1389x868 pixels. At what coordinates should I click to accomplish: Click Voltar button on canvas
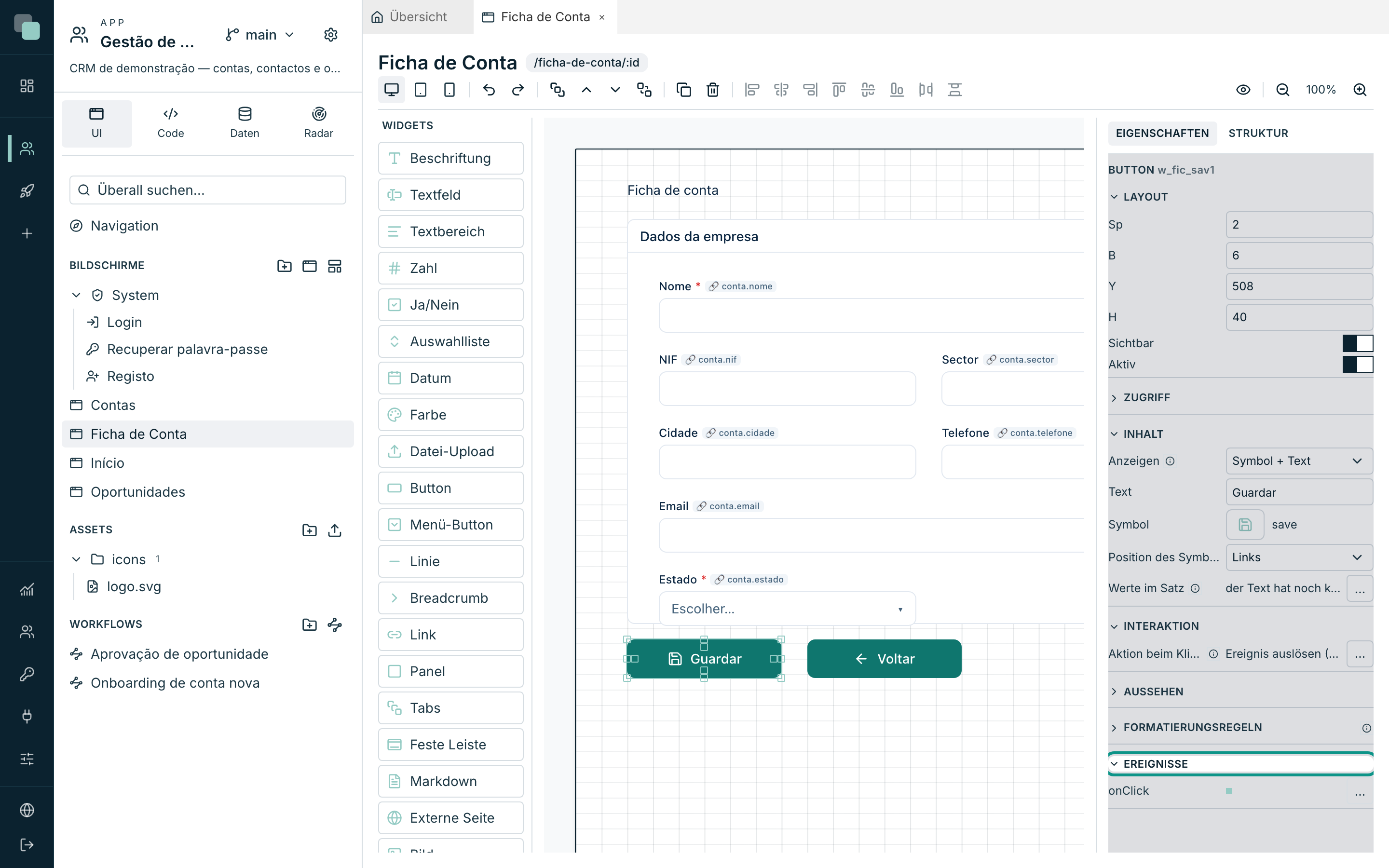click(x=884, y=658)
